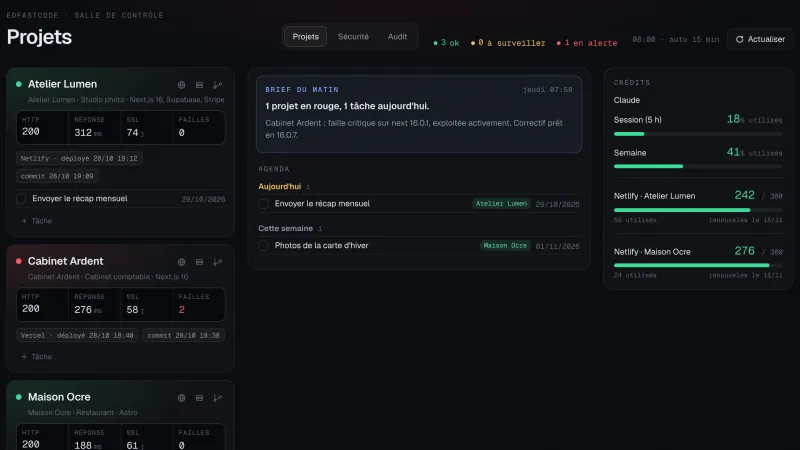Switch to the Projets tab
This screenshot has height=450, width=800.
tap(305, 37)
